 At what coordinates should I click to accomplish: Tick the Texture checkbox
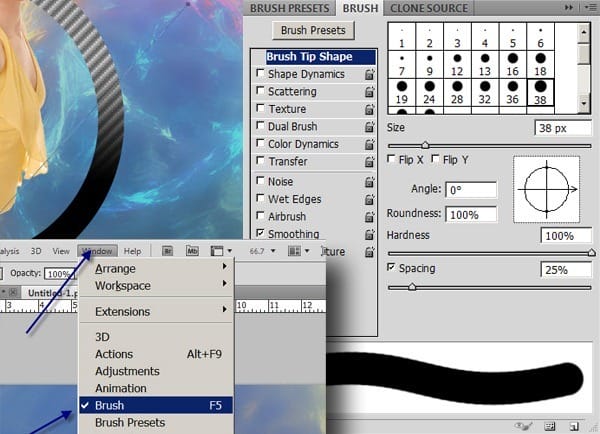coord(260,108)
